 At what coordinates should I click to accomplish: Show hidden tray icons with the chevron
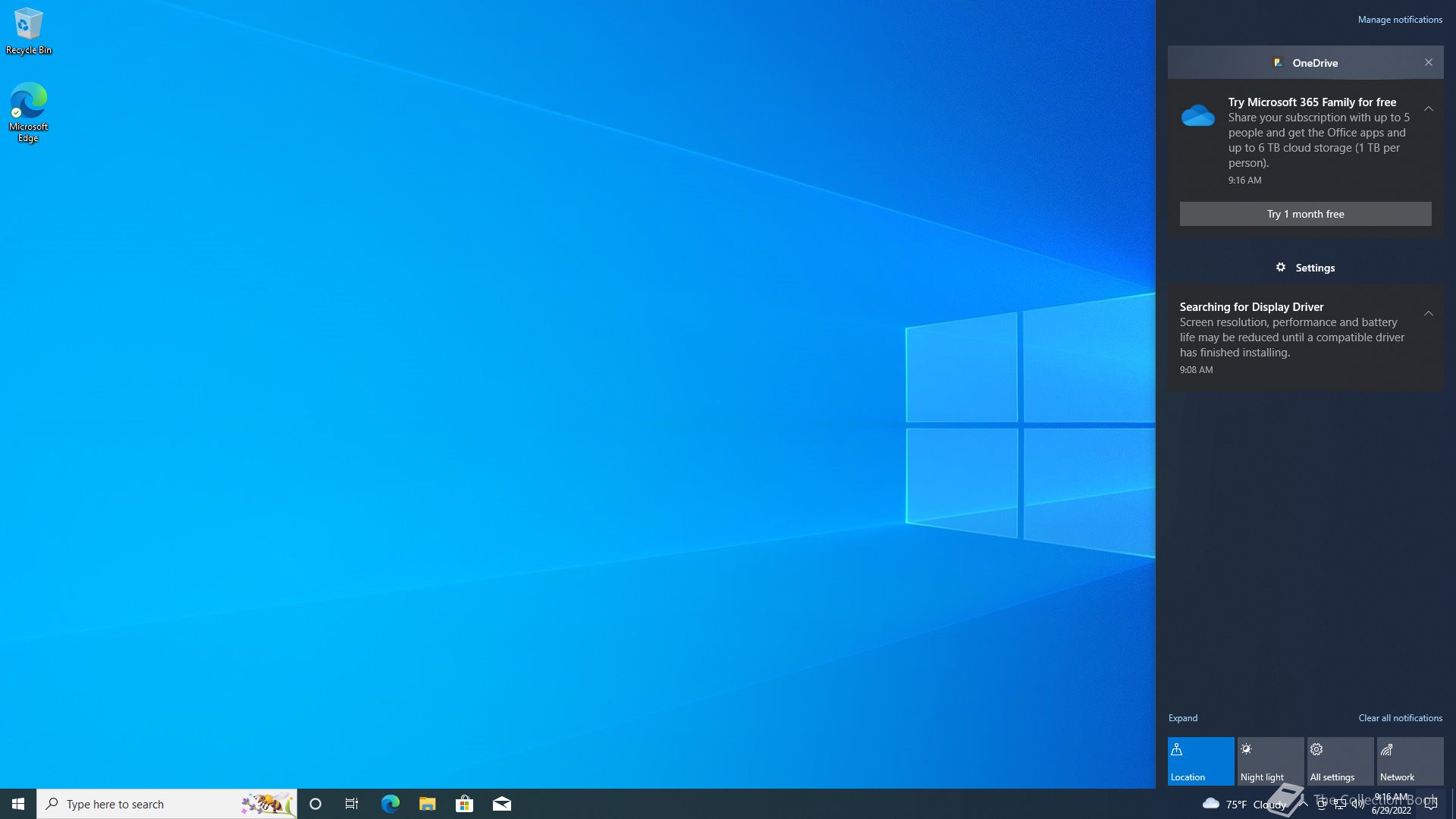coord(1304,804)
